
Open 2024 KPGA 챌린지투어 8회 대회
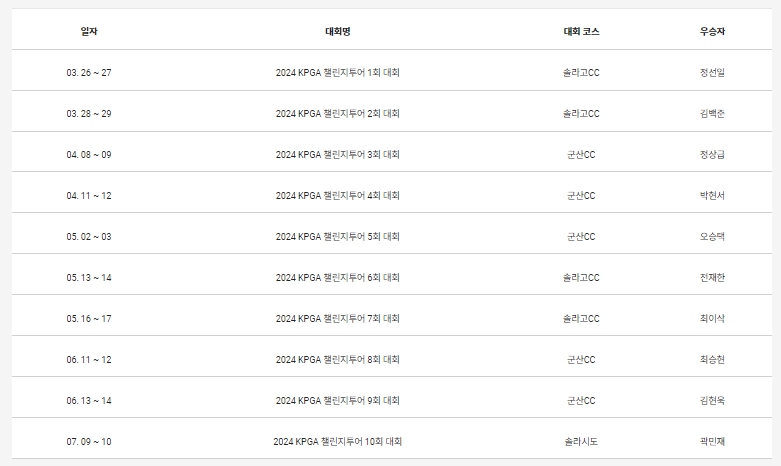pos(338,359)
